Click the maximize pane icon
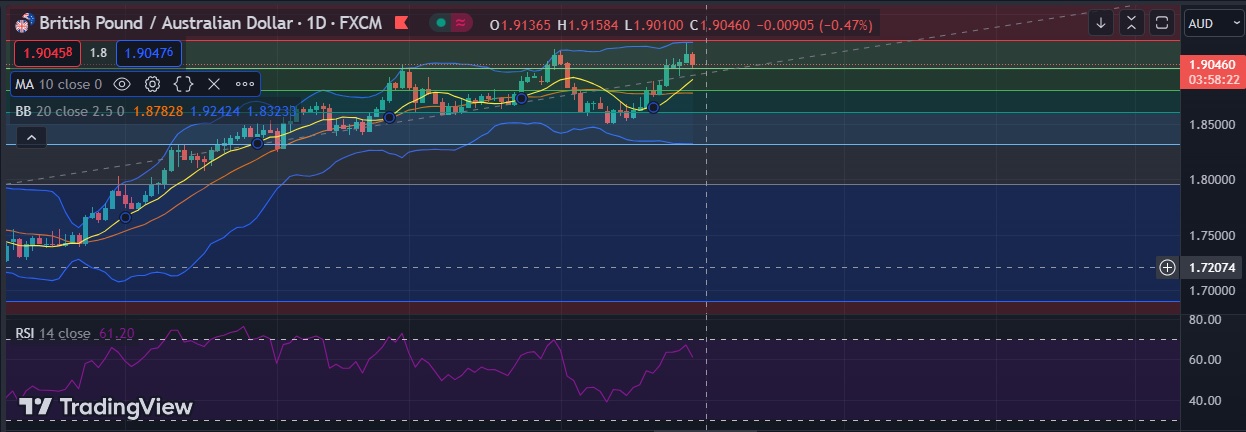This screenshot has height=432, width=1246. (1163, 22)
